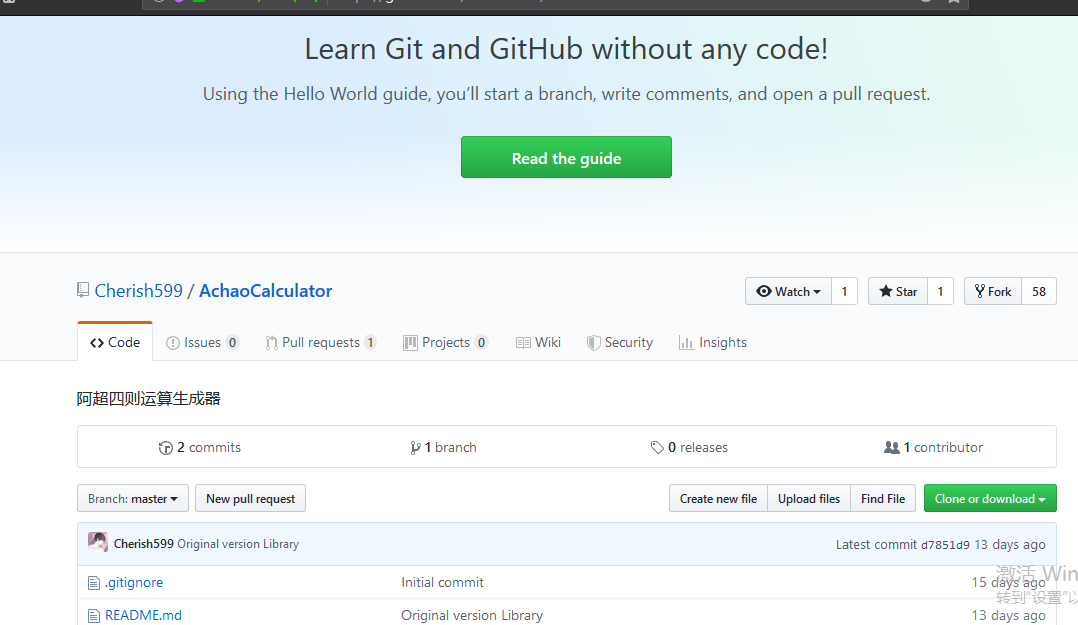Click the Code tab angle-brackets icon

pos(97,342)
